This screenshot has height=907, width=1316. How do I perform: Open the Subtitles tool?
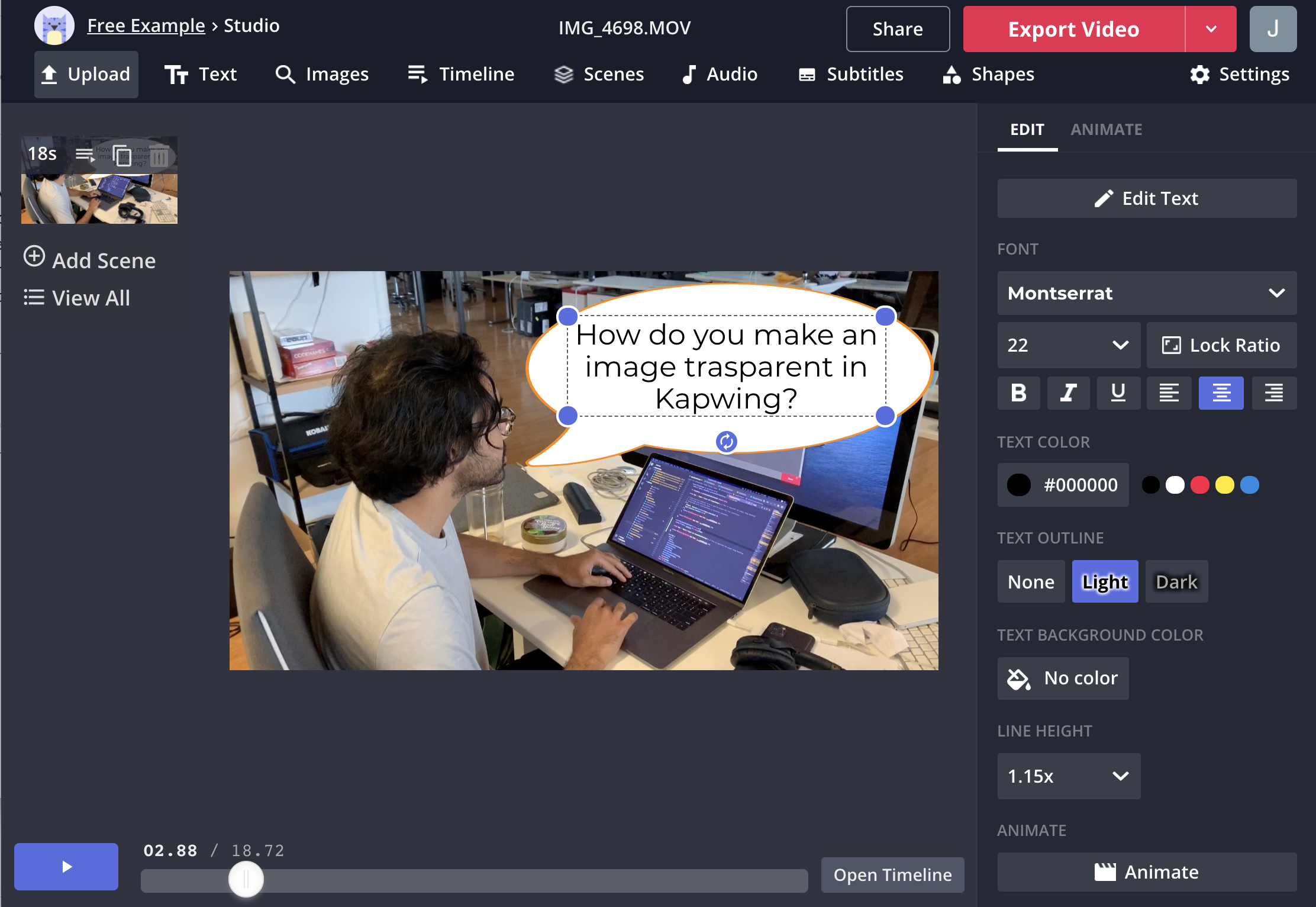point(850,73)
